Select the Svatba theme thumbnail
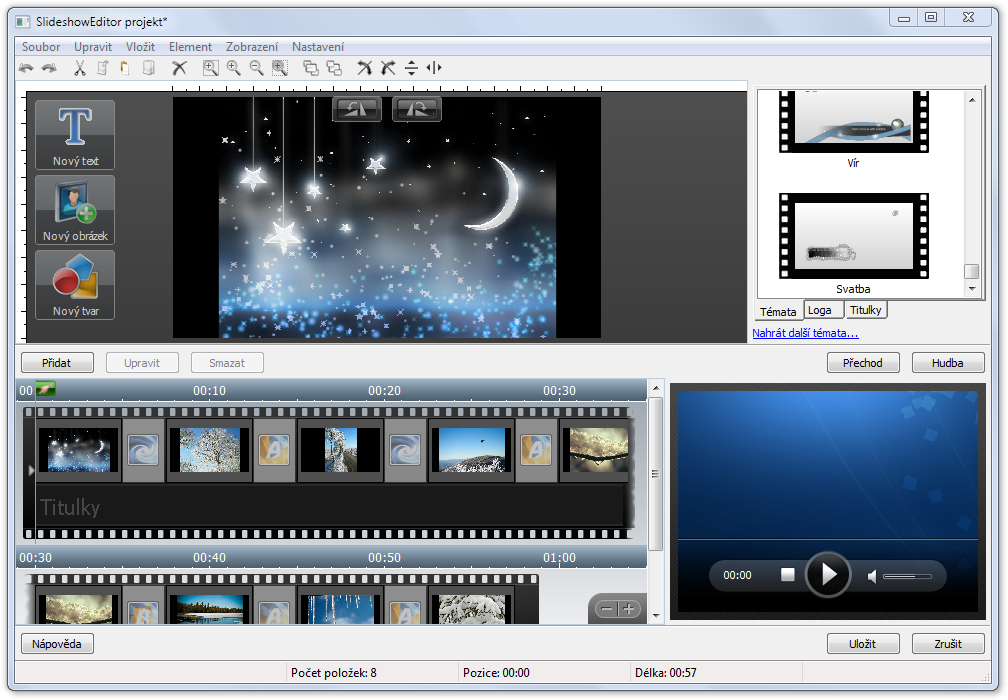The width and height of the screenshot is (1008, 700). 853,237
